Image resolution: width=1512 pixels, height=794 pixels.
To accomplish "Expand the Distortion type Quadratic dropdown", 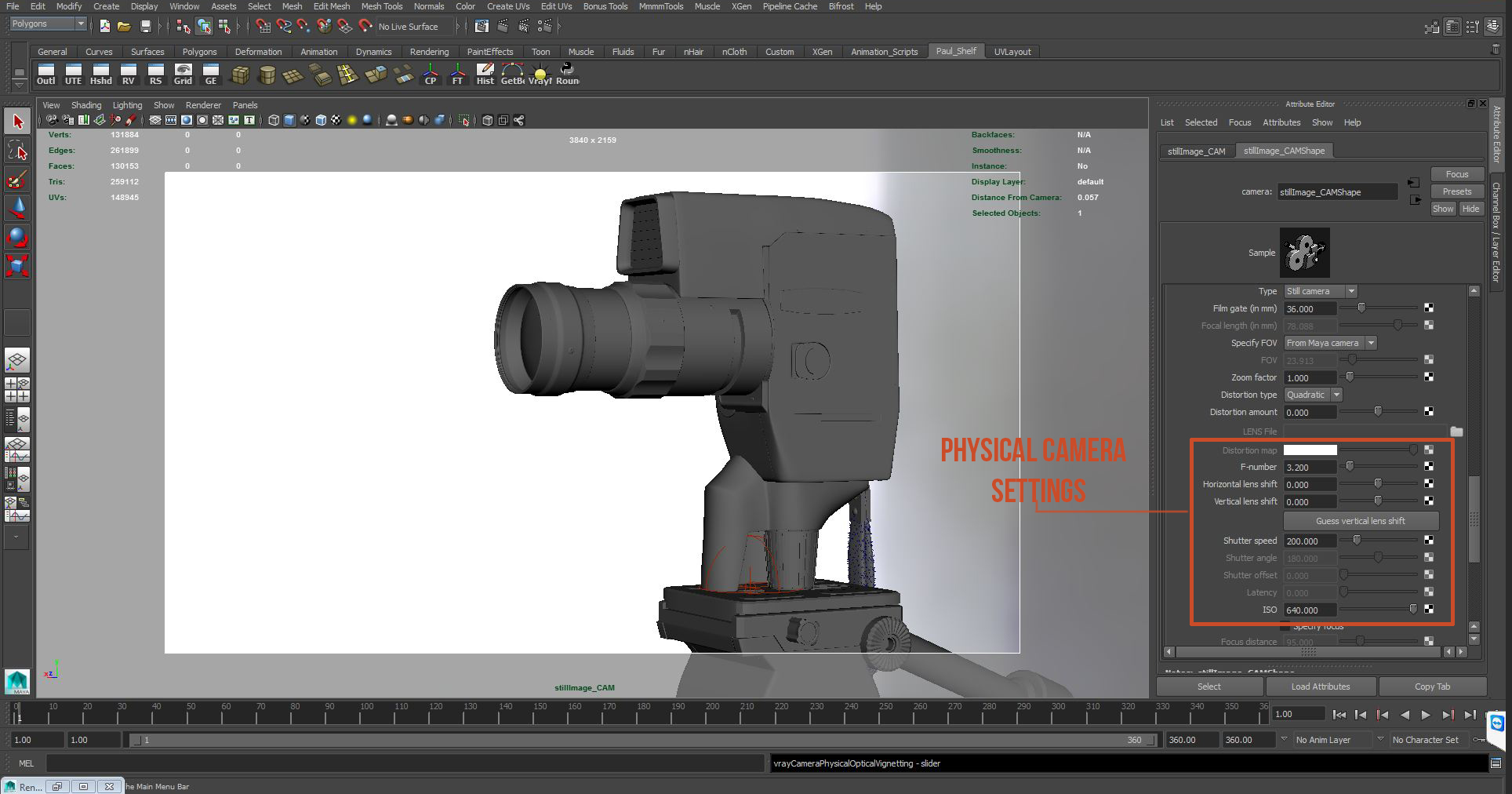I will [x=1313, y=395].
